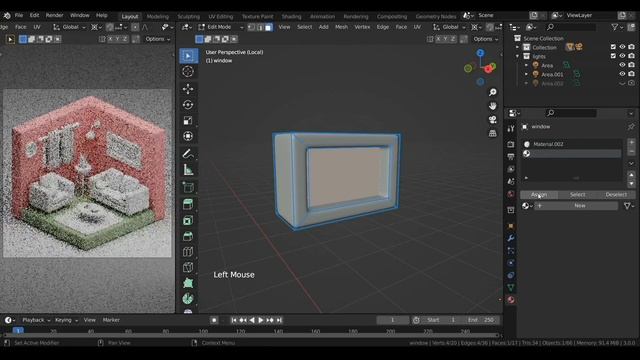Expand the Collection tree item

518,47
